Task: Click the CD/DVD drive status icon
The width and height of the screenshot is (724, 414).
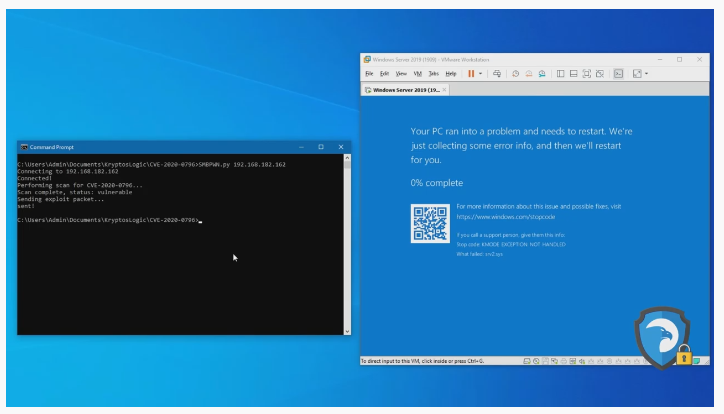Action: (536, 361)
